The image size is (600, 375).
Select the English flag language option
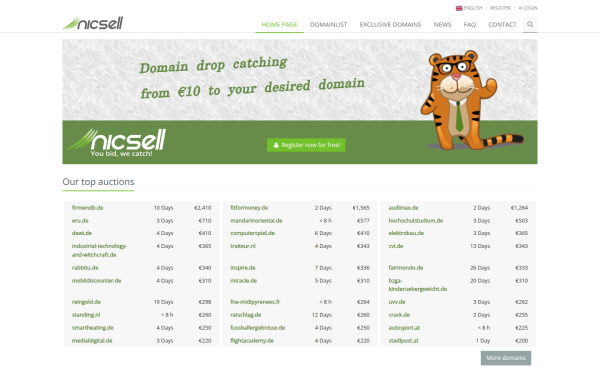click(x=469, y=8)
